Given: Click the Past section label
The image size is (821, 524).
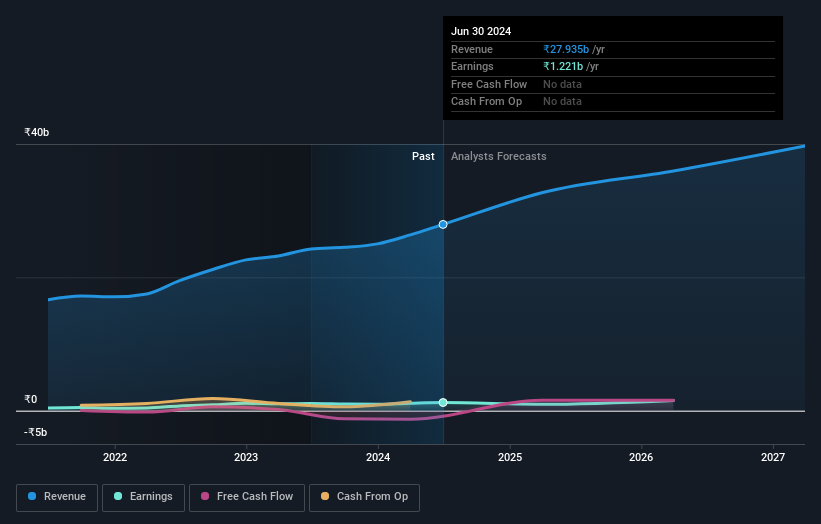Looking at the screenshot, I should [423, 157].
